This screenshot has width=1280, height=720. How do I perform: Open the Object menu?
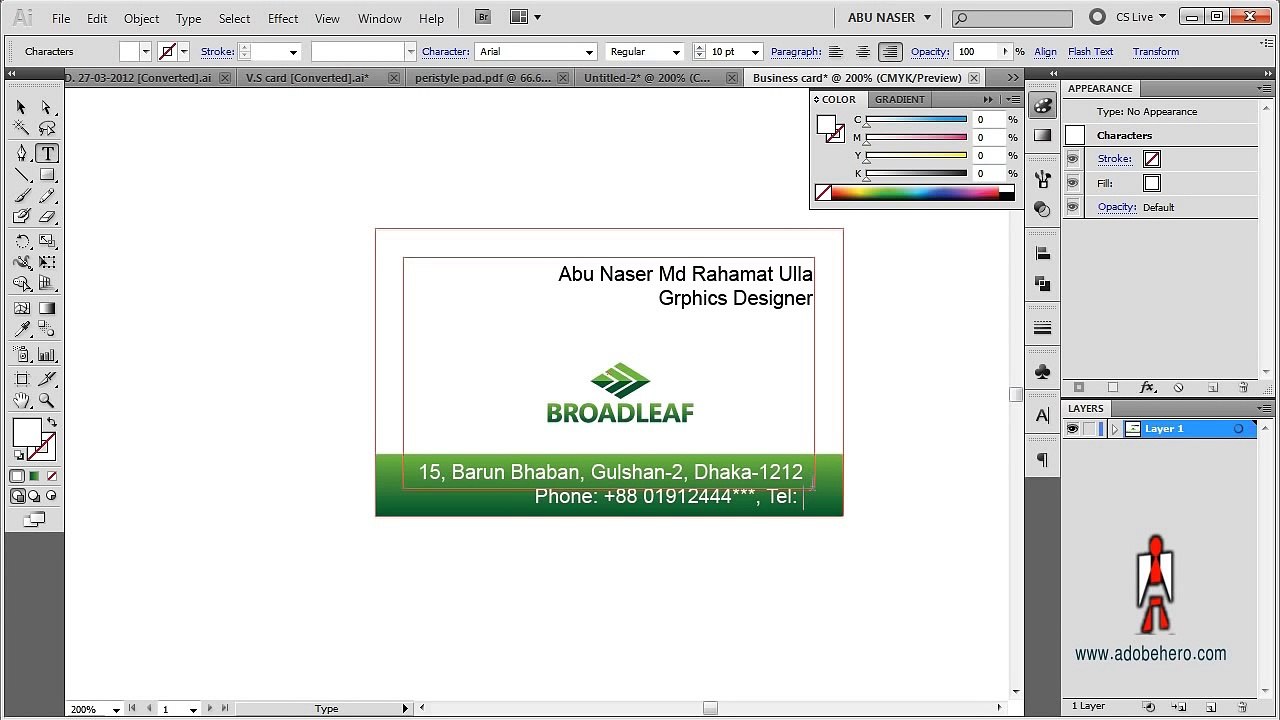pyautogui.click(x=141, y=18)
